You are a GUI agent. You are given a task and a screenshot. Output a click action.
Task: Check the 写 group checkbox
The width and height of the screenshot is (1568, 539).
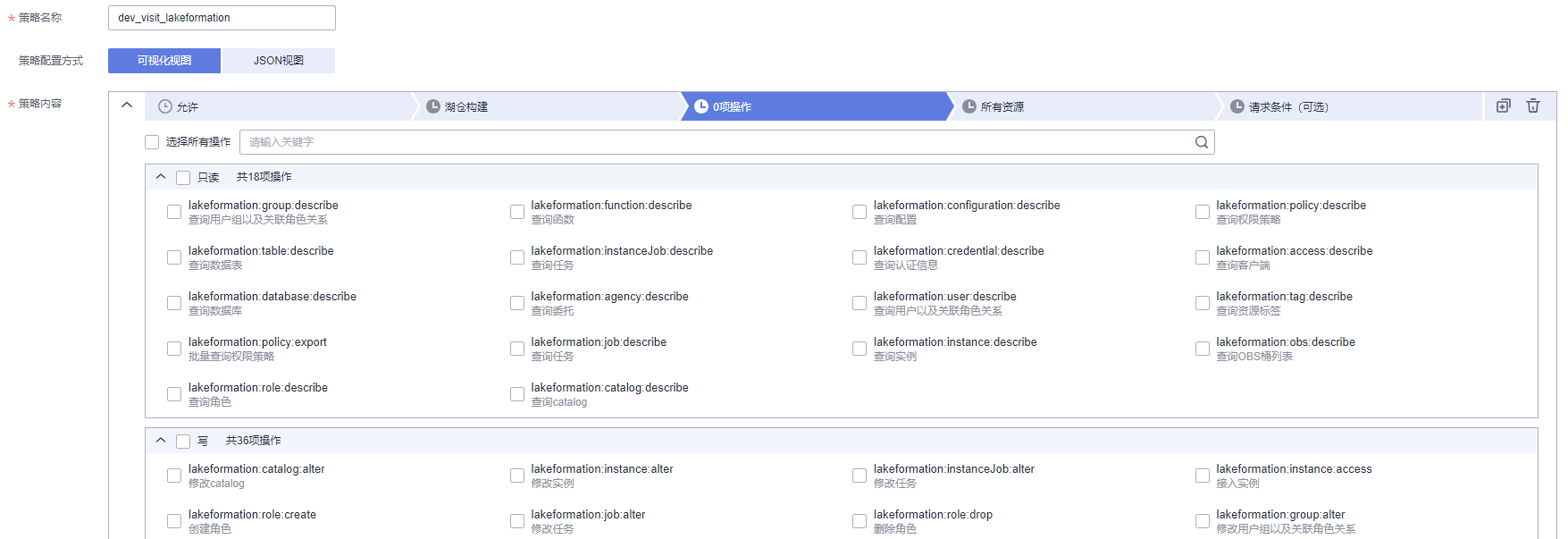click(183, 442)
